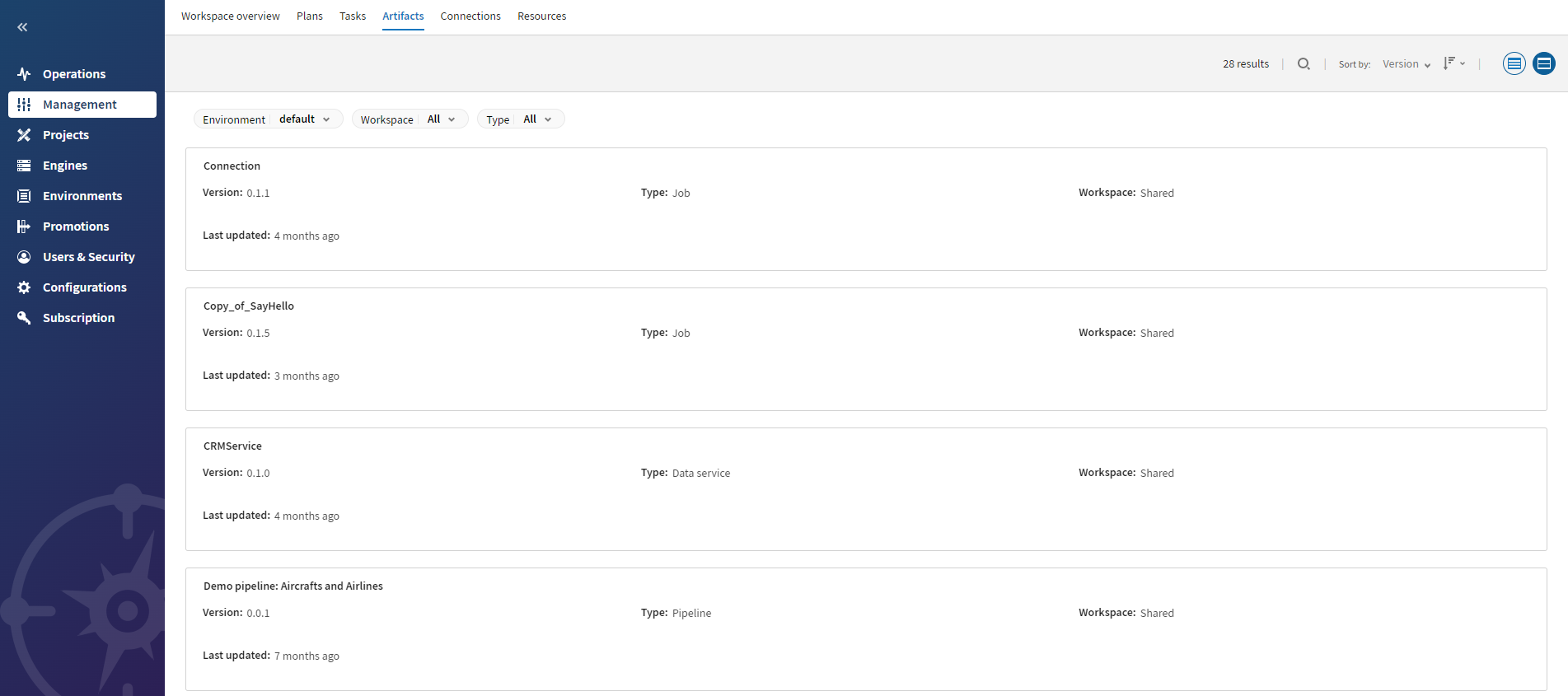This screenshot has height=696, width=1568.
Task: Open the Copy_of_SayHello artifact
Action: (249, 306)
